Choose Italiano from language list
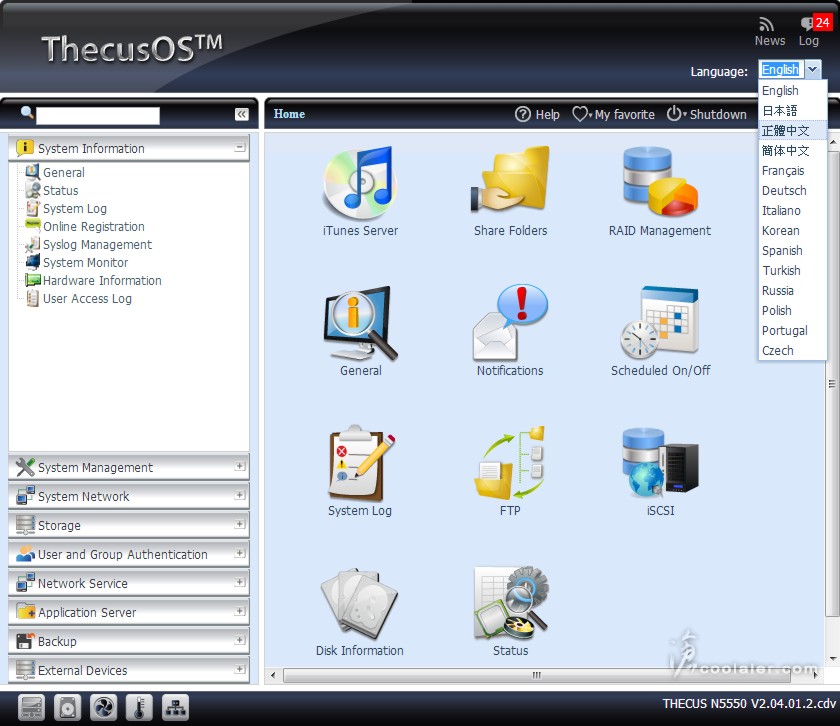The image size is (840, 726). pyautogui.click(x=792, y=211)
